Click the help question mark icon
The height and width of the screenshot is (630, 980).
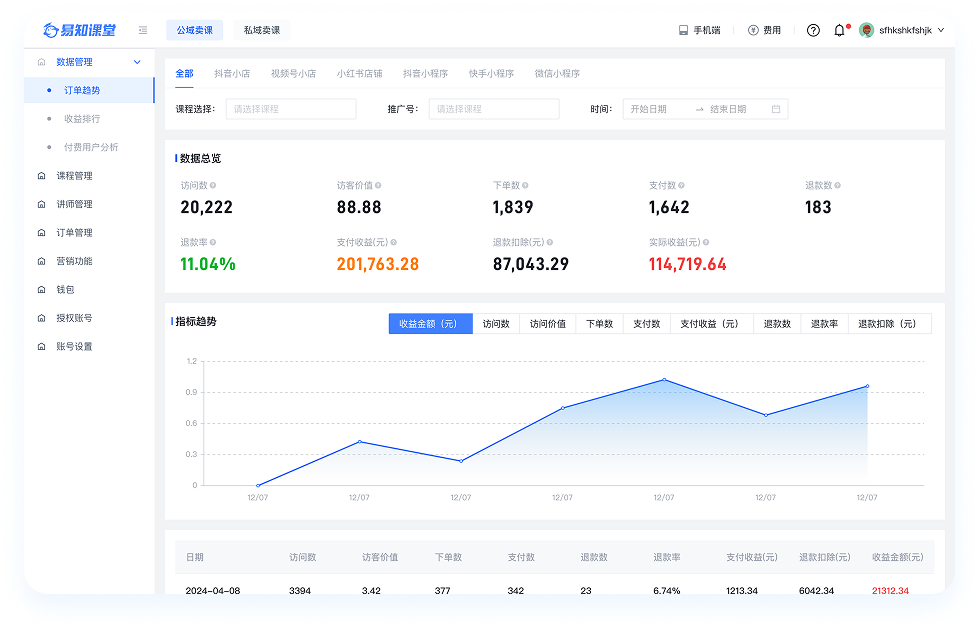click(813, 30)
